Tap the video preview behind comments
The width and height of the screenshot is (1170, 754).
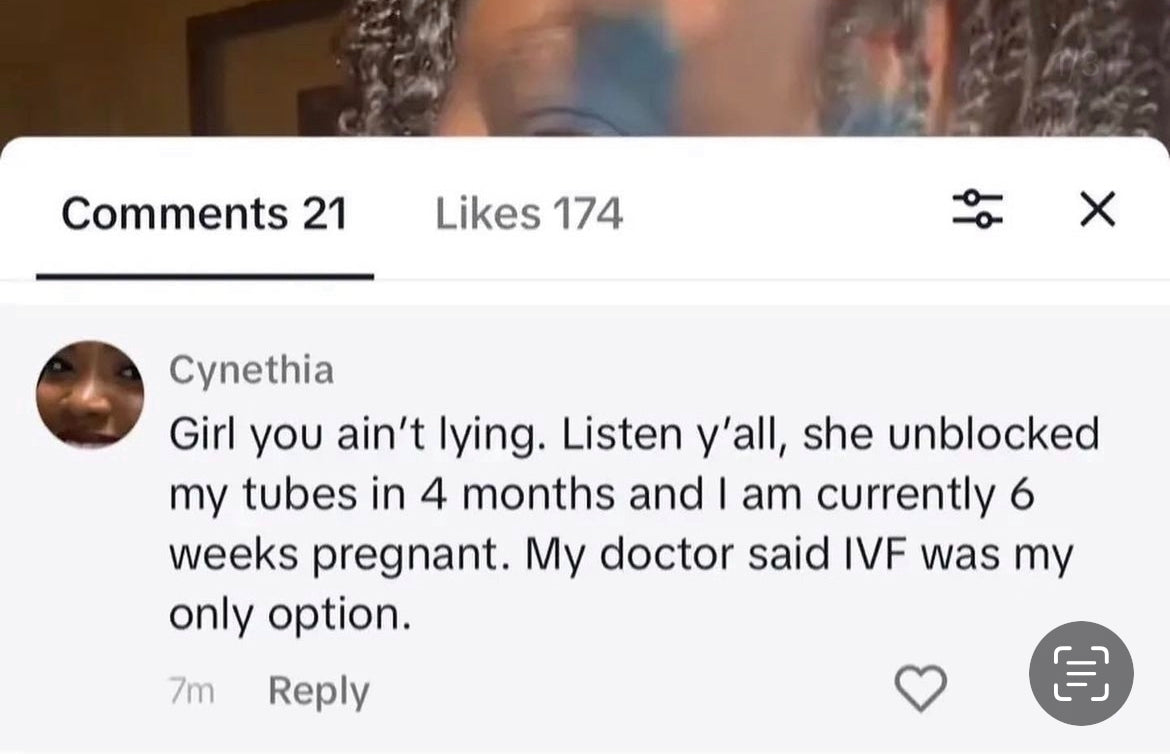[585, 67]
